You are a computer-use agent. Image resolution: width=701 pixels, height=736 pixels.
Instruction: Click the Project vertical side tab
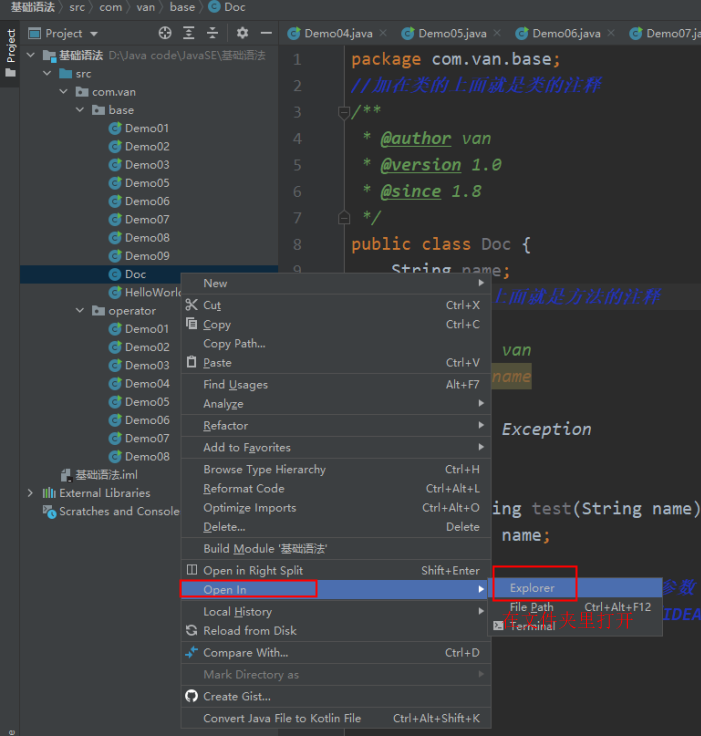tap(10, 53)
